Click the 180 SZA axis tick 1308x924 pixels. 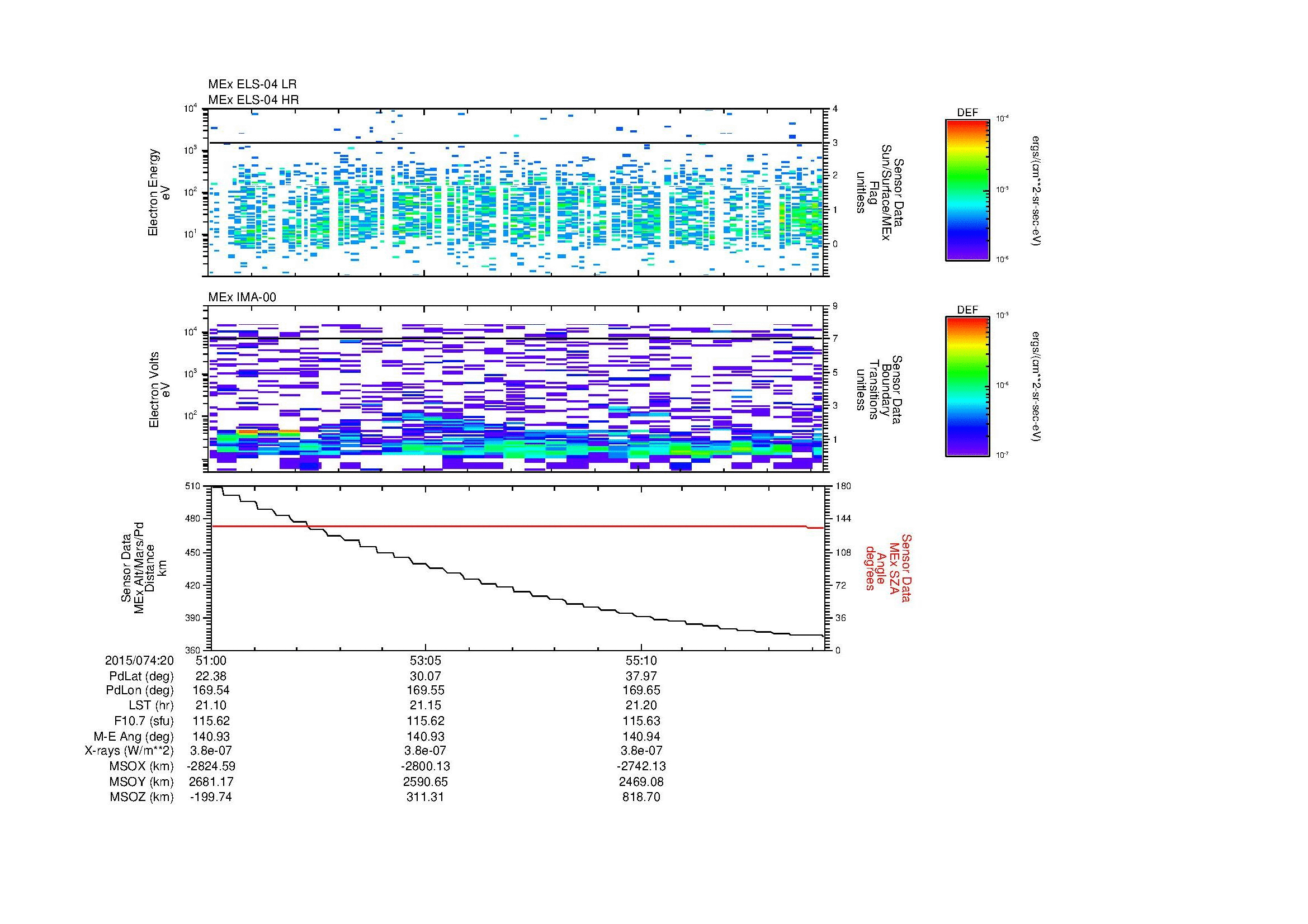pos(843,486)
